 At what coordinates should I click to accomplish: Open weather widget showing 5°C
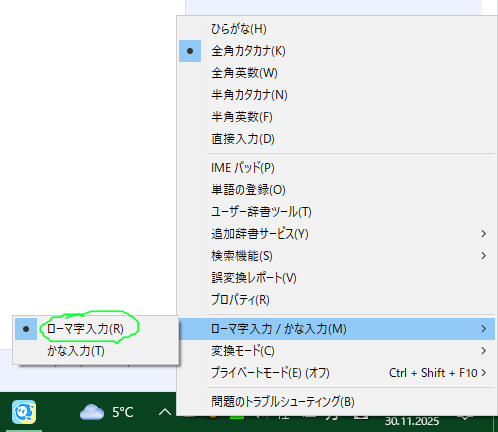pos(106,412)
